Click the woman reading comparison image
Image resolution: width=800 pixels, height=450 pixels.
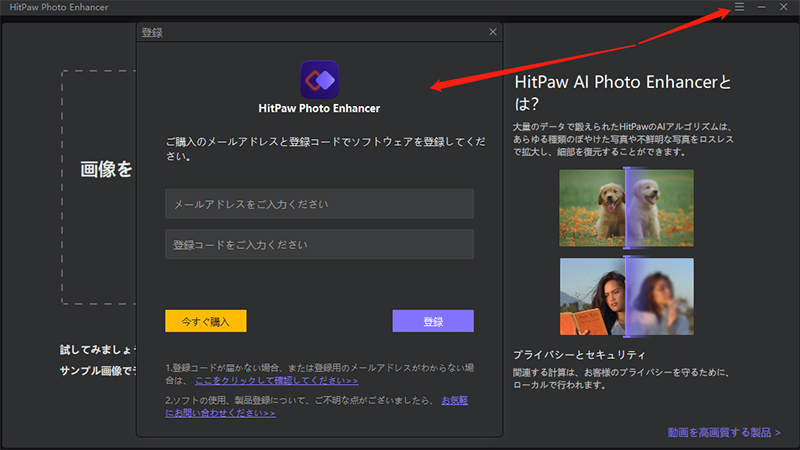(627, 296)
